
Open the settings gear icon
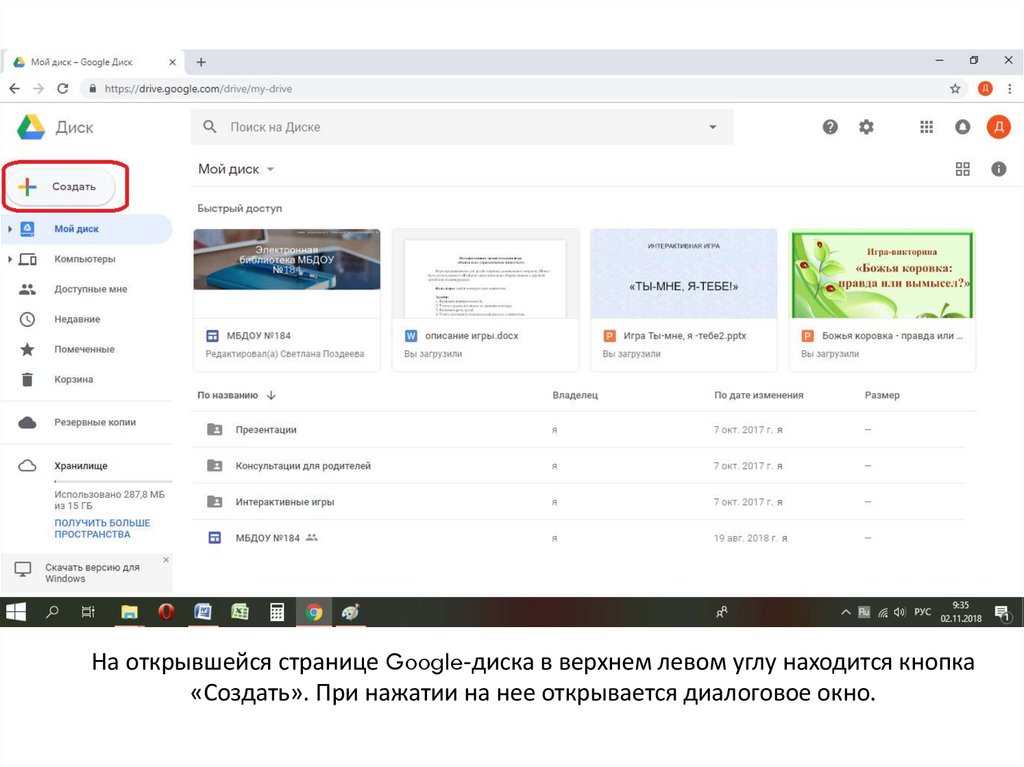coord(866,127)
